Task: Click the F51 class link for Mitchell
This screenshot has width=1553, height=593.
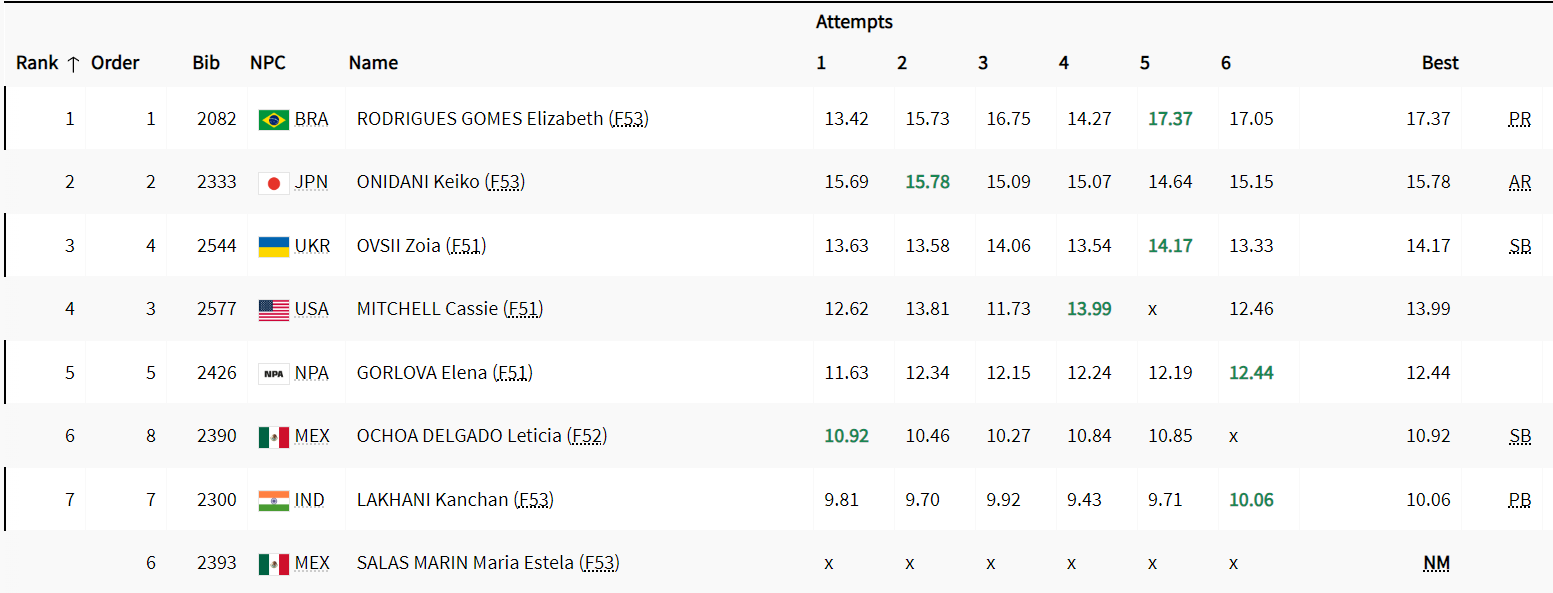Action: (523, 309)
